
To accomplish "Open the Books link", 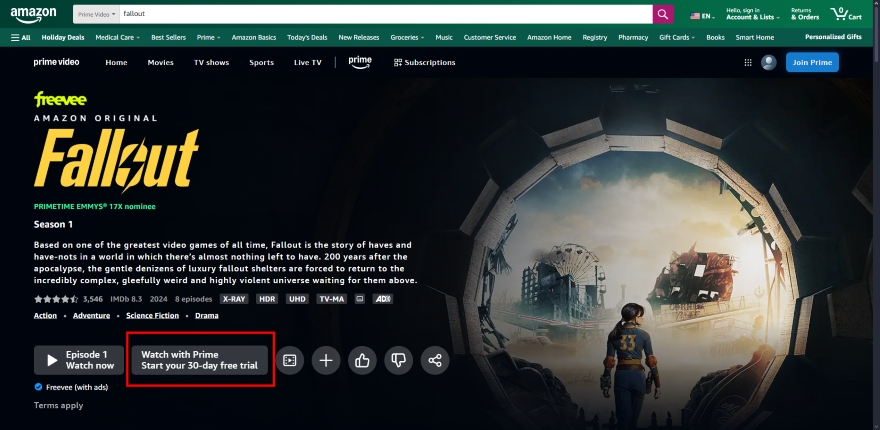I will (x=715, y=38).
